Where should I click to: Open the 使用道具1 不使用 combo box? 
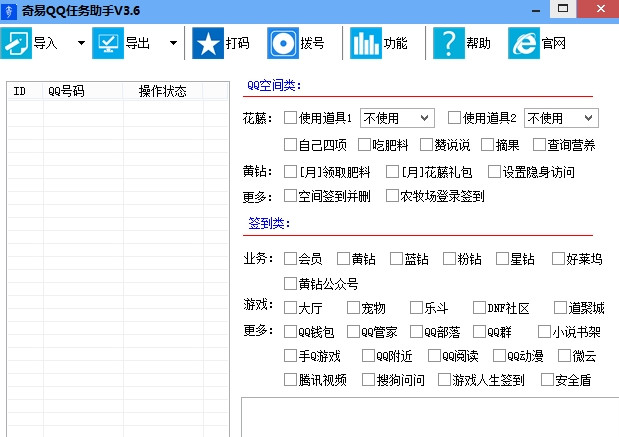(397, 118)
